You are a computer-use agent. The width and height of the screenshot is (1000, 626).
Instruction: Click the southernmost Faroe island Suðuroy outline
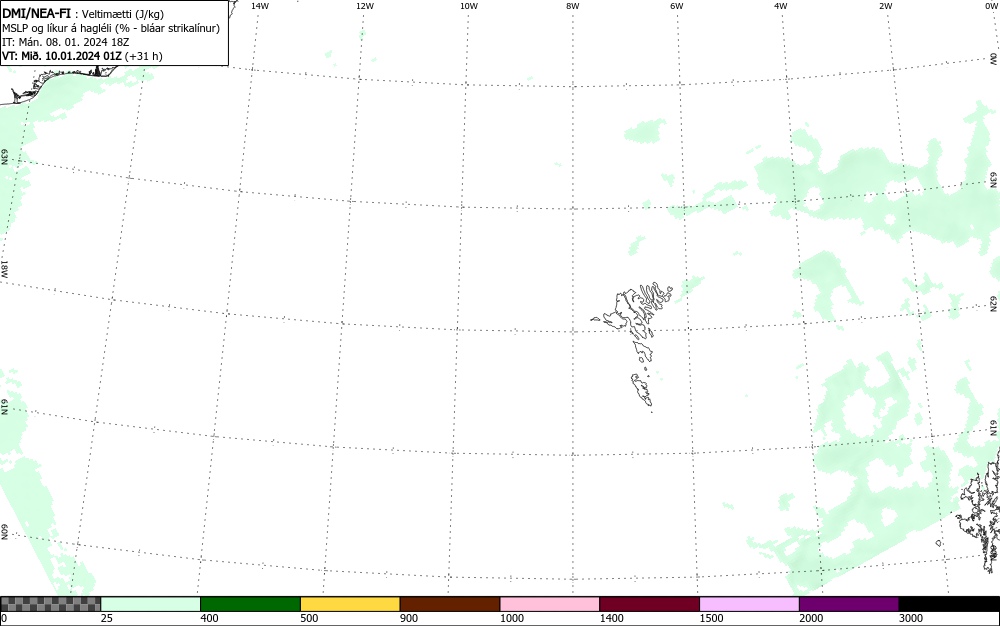coord(642,390)
